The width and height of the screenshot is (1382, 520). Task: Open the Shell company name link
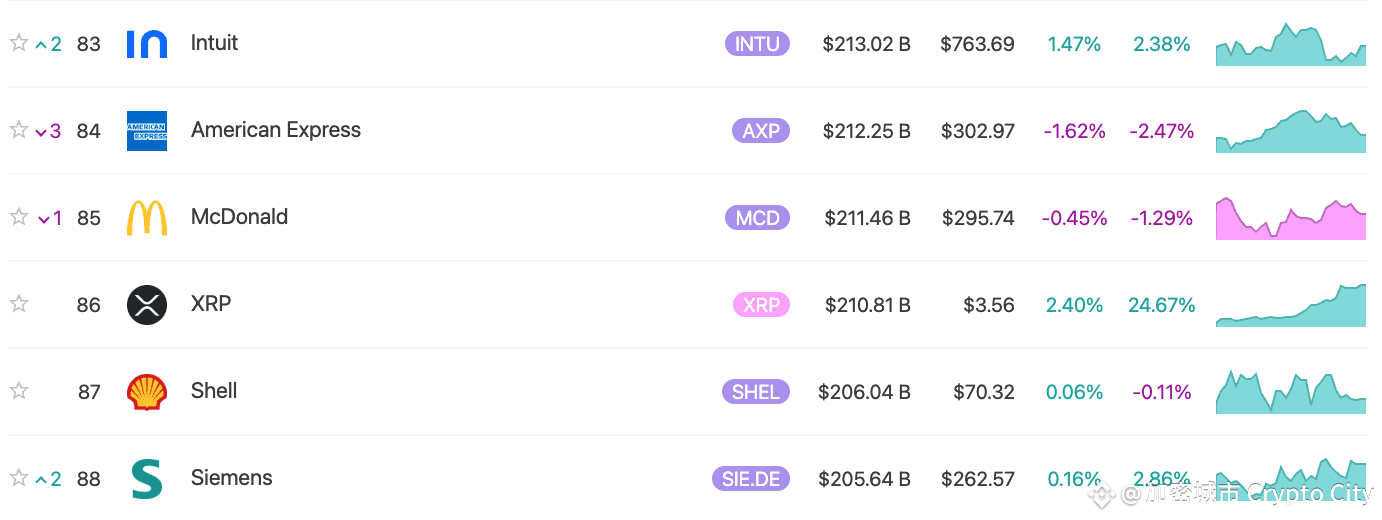(x=214, y=391)
